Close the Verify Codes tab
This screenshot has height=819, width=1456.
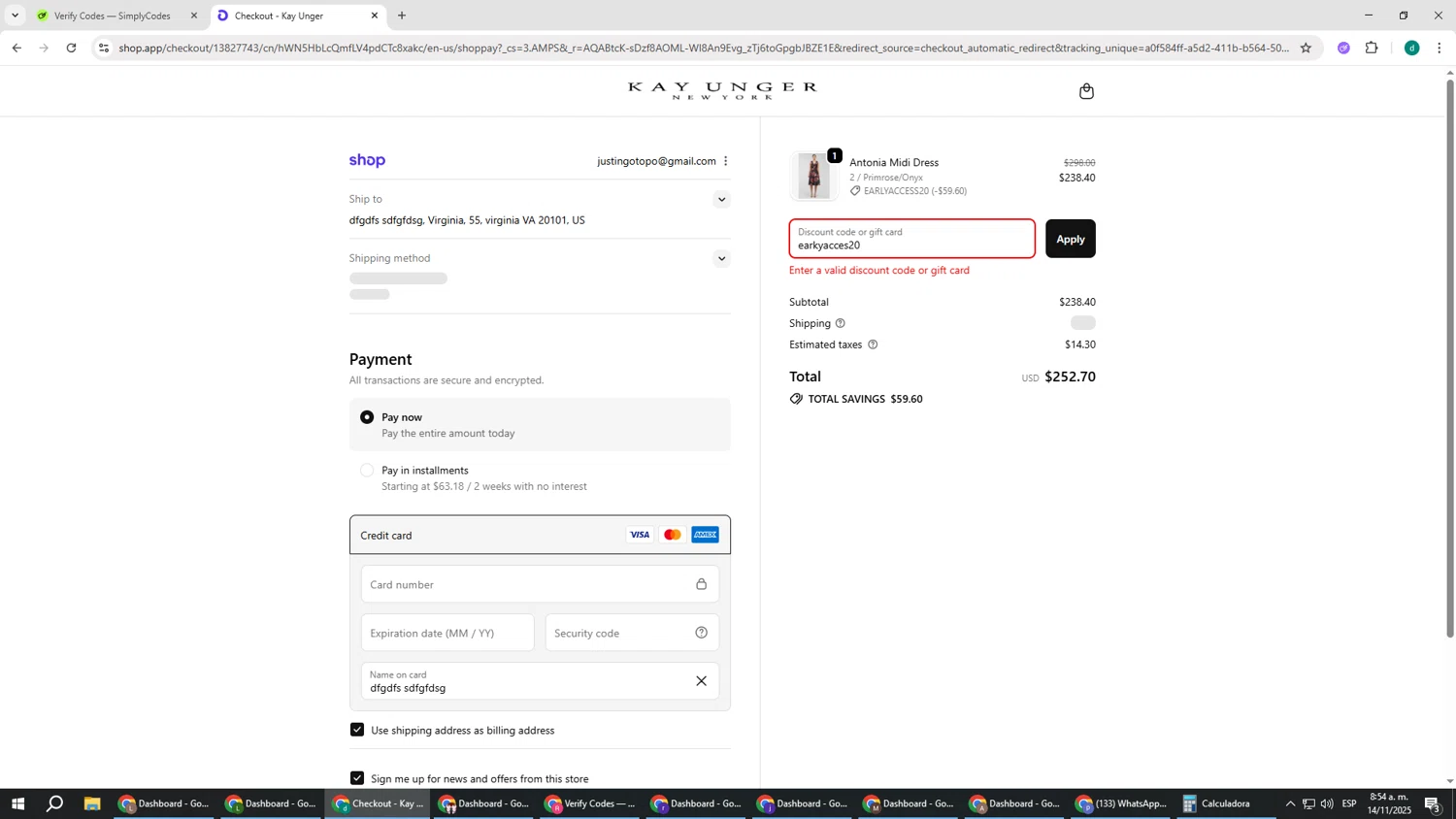tap(193, 16)
